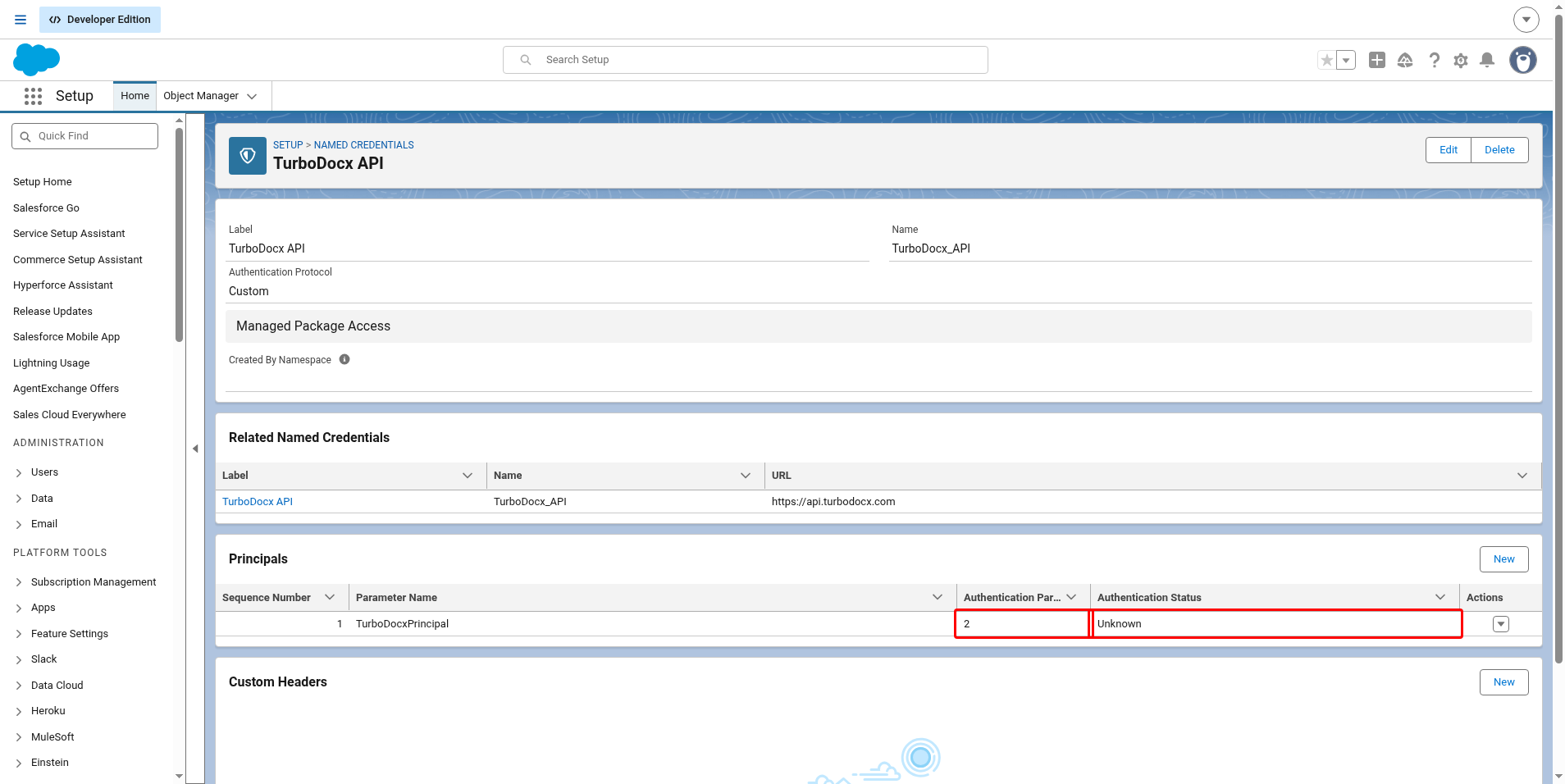Image resolution: width=1565 pixels, height=784 pixels.
Task: Open the Help question mark
Action: (x=1434, y=60)
